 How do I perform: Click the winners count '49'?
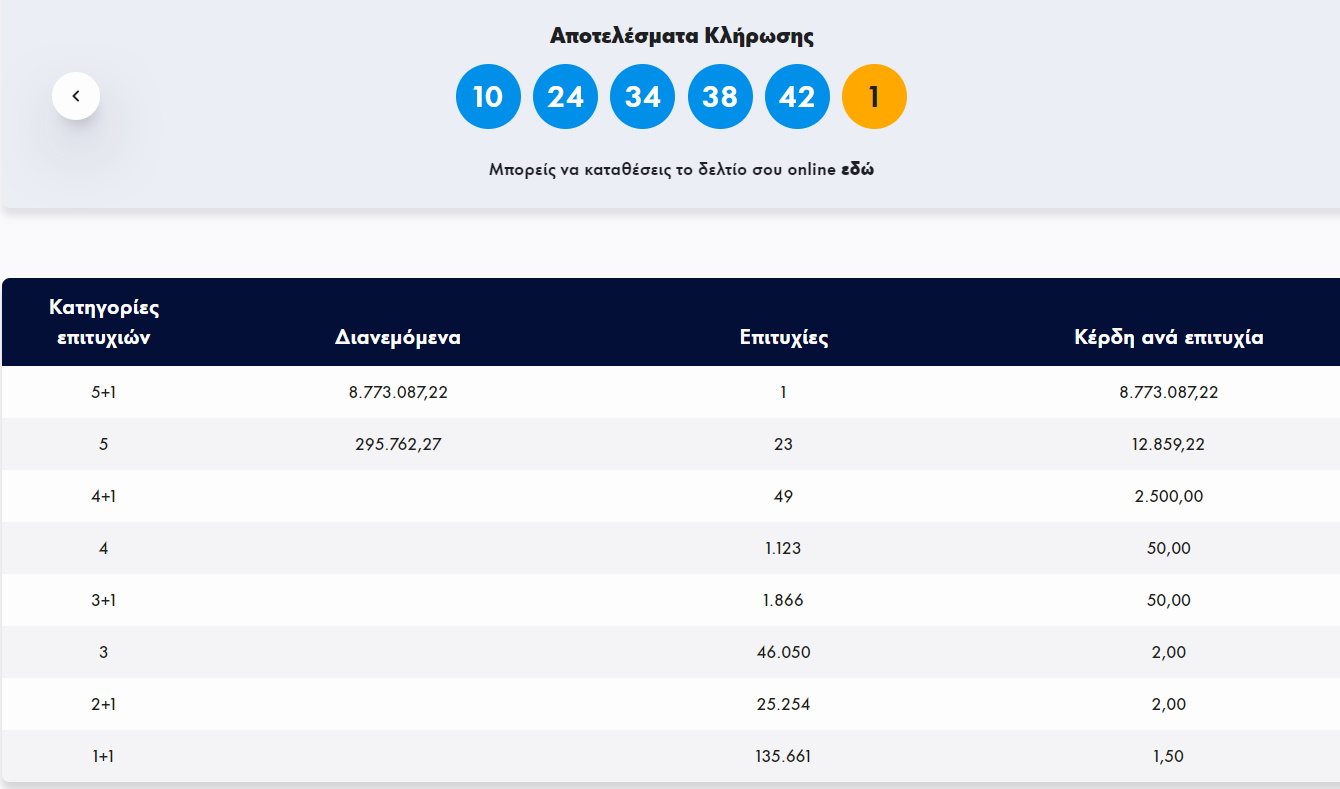tap(784, 497)
